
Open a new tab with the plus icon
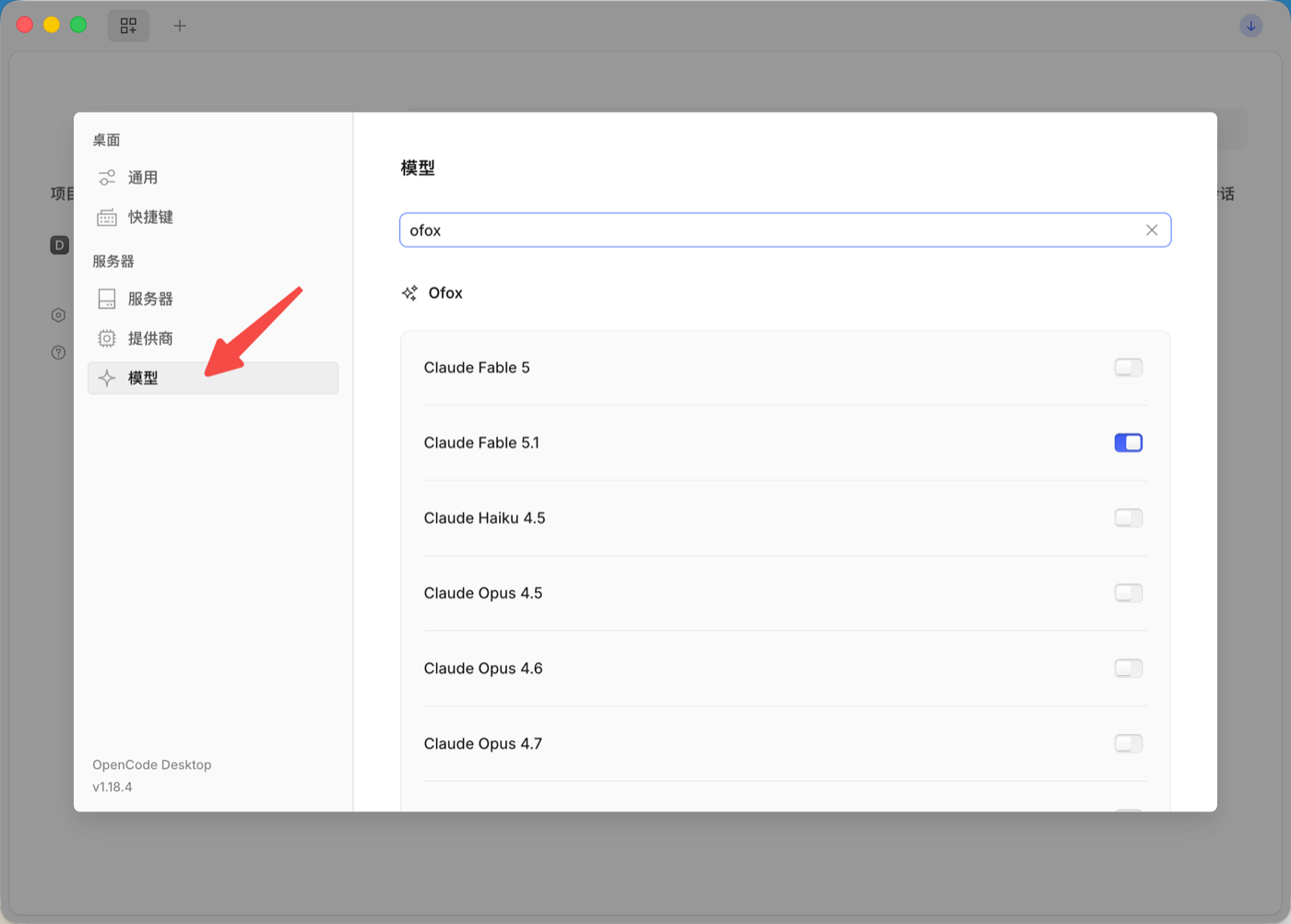click(x=180, y=26)
